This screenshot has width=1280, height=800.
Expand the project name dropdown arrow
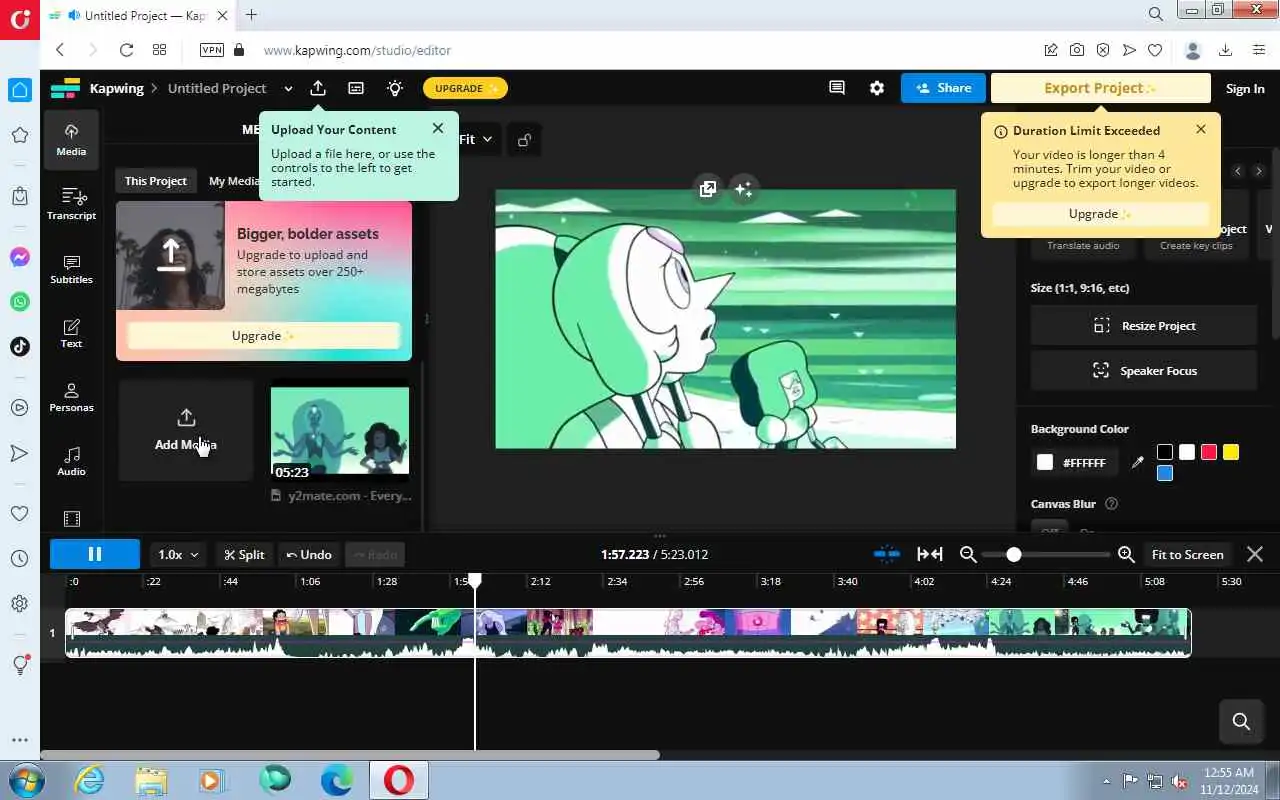288,88
